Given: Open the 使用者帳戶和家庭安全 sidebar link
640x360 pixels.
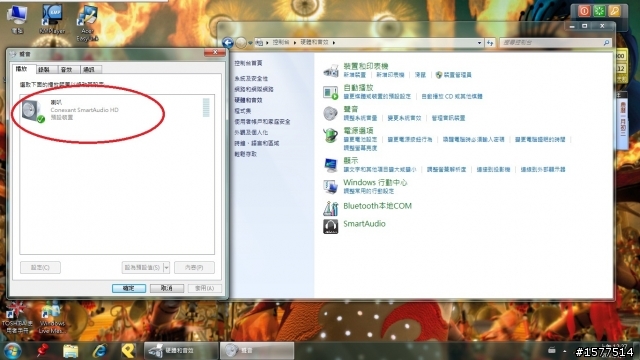Looking at the screenshot, I should tap(262, 122).
